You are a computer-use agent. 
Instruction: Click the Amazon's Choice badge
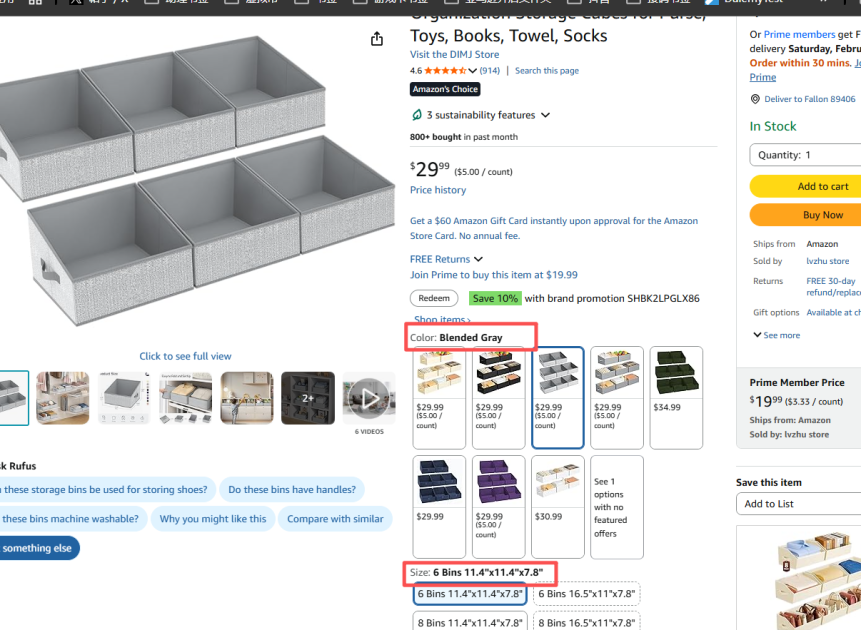pos(445,89)
